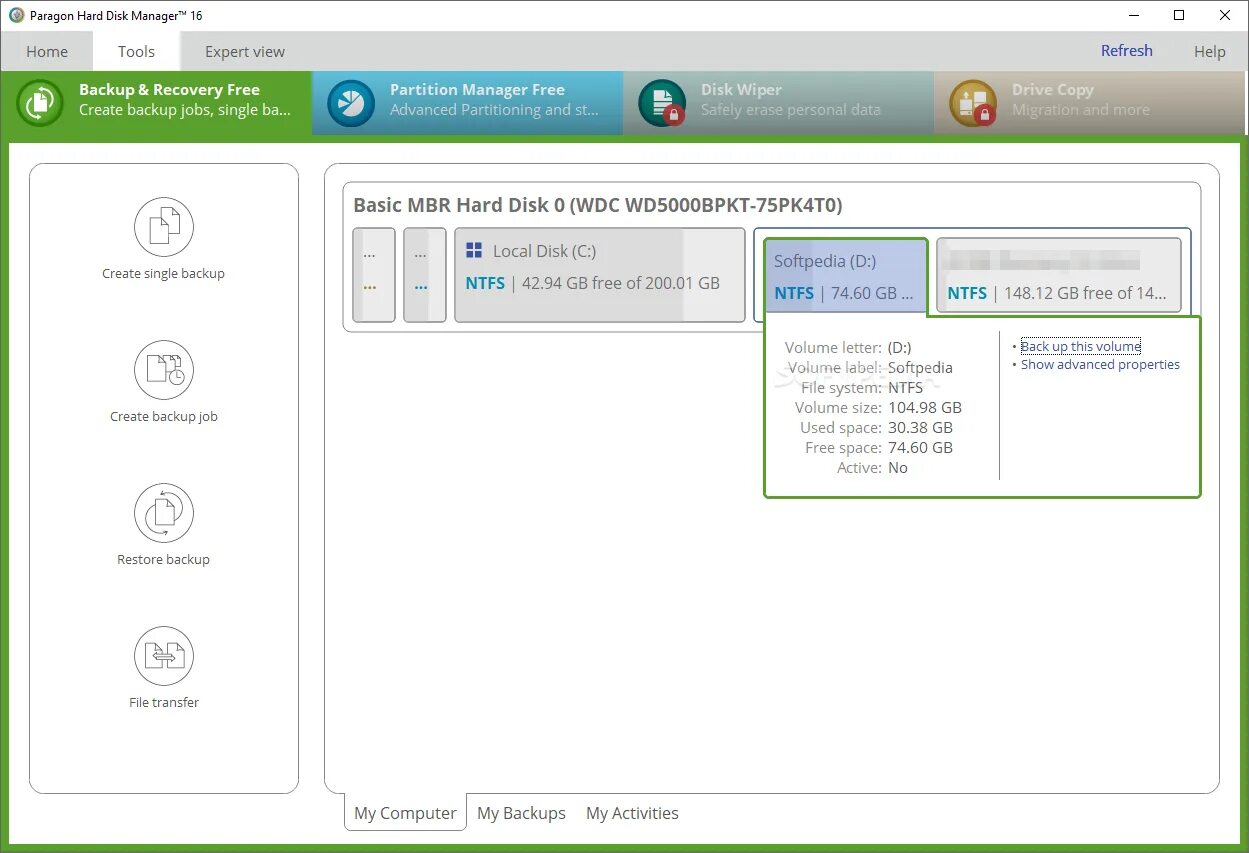The image size is (1249, 853).
Task: Minimize the Paragon Hard Disk Manager window
Action: click(1134, 15)
